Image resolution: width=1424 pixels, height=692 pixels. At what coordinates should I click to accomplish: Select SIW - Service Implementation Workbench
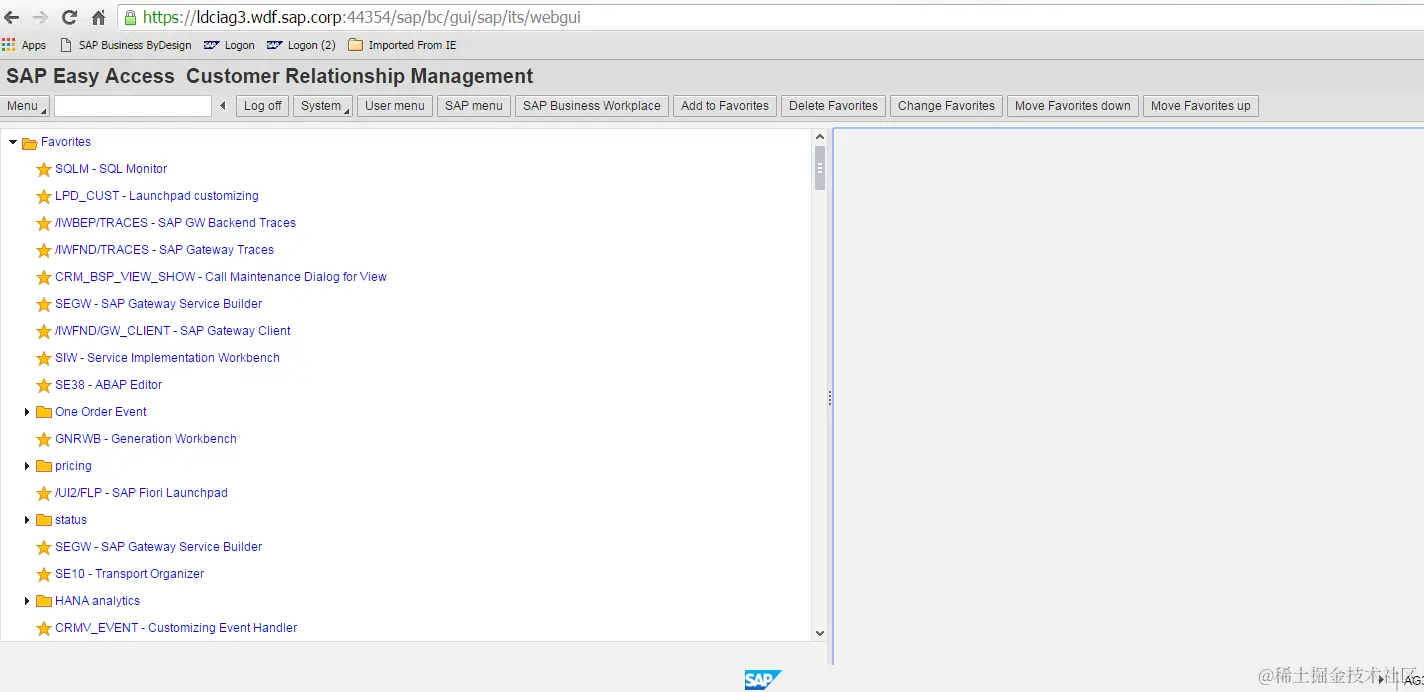point(167,358)
